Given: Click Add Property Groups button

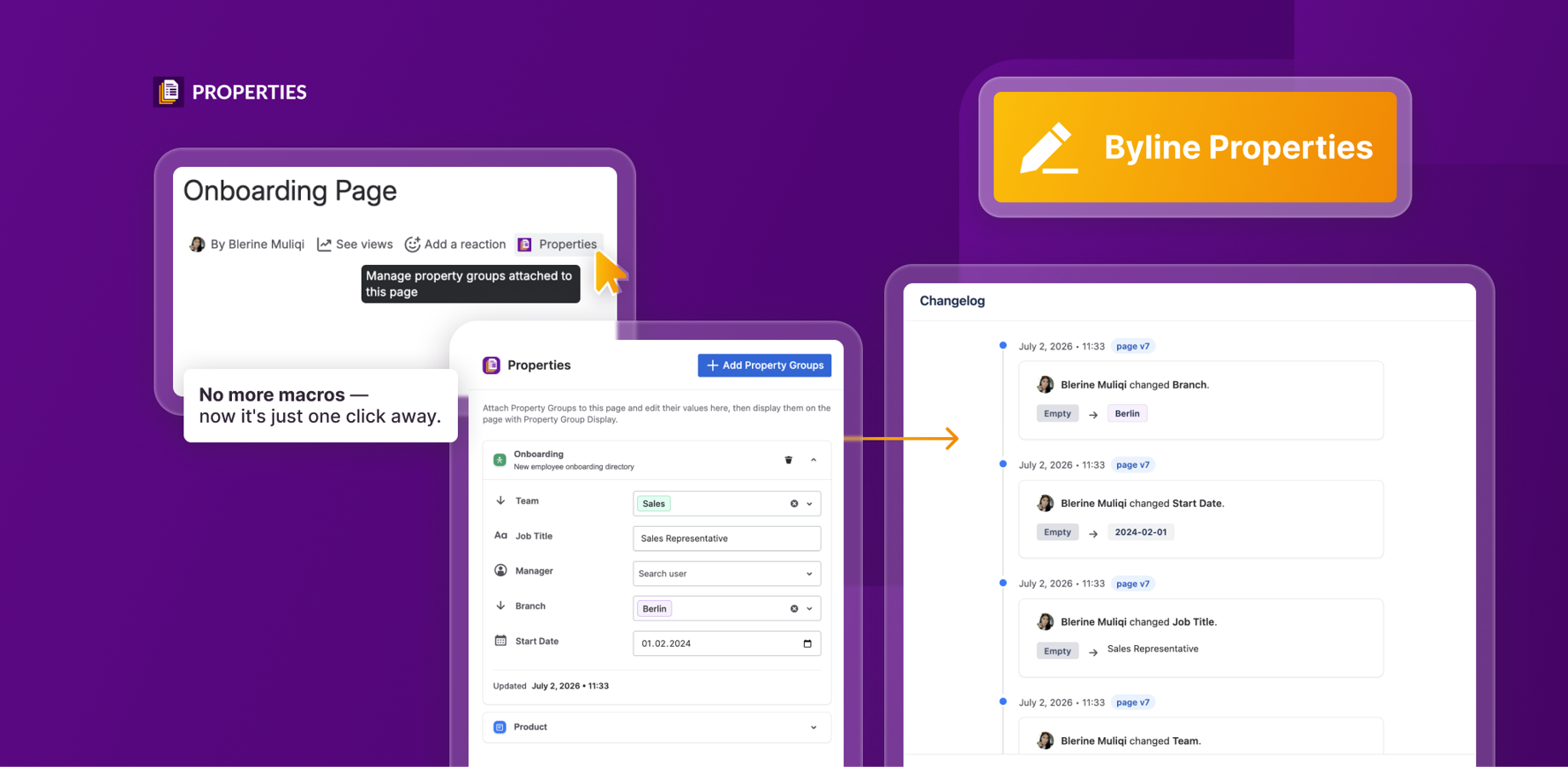Looking at the screenshot, I should (x=764, y=365).
